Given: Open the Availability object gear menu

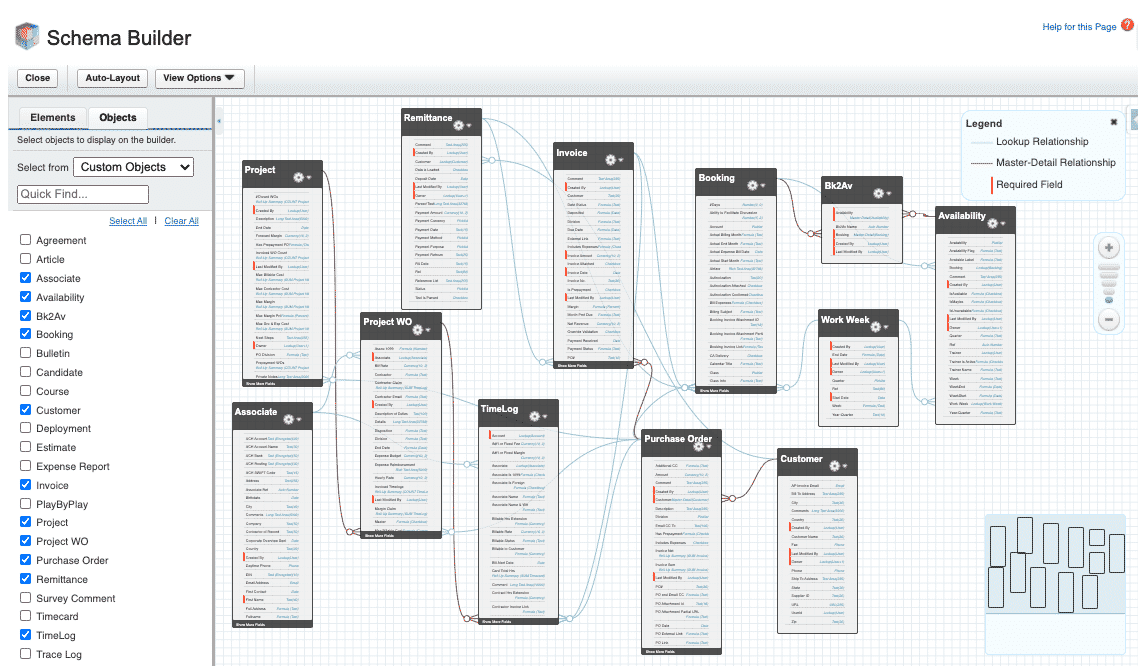Looking at the screenshot, I should [x=995, y=223].
